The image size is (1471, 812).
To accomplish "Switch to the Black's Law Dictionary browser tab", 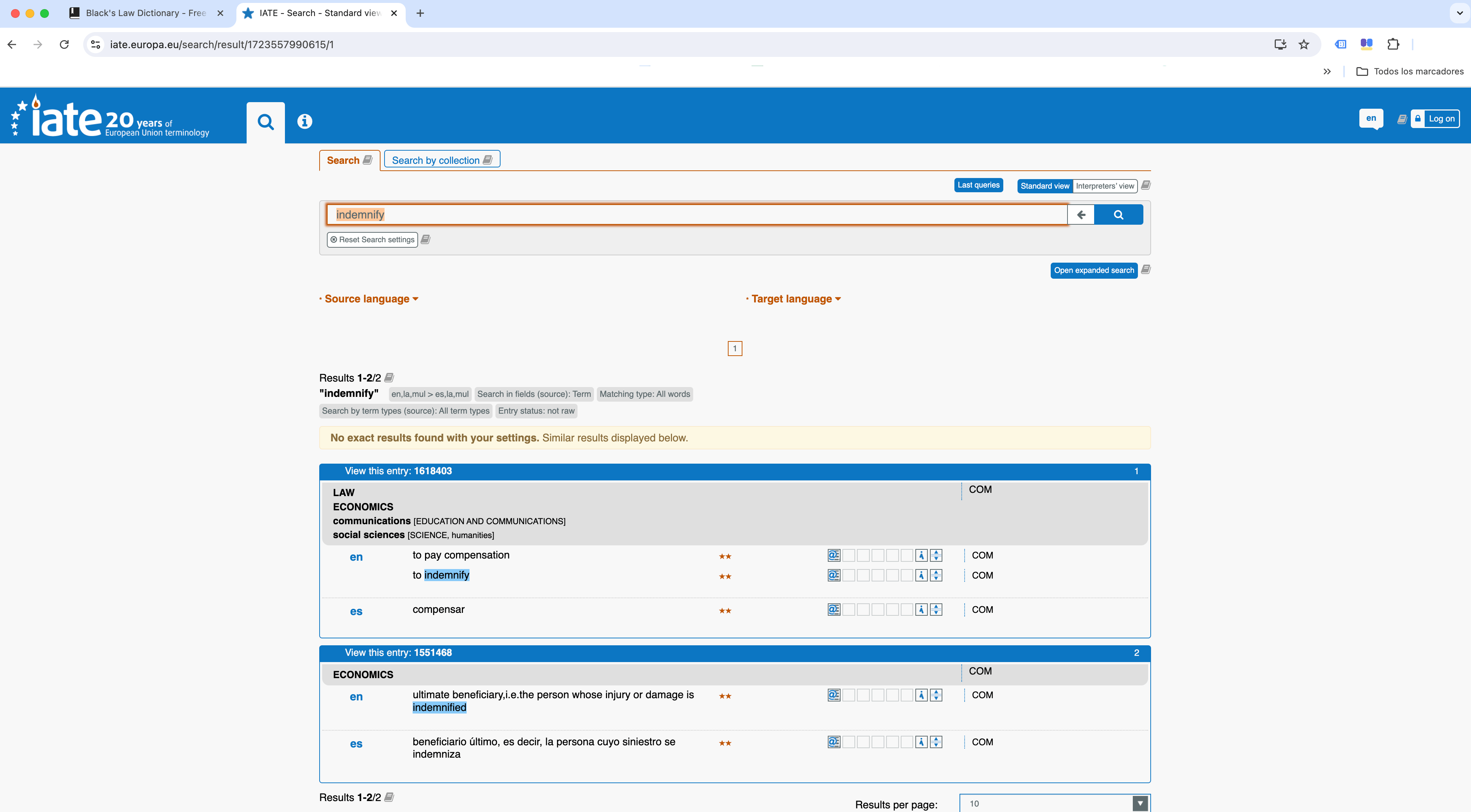I will point(146,13).
